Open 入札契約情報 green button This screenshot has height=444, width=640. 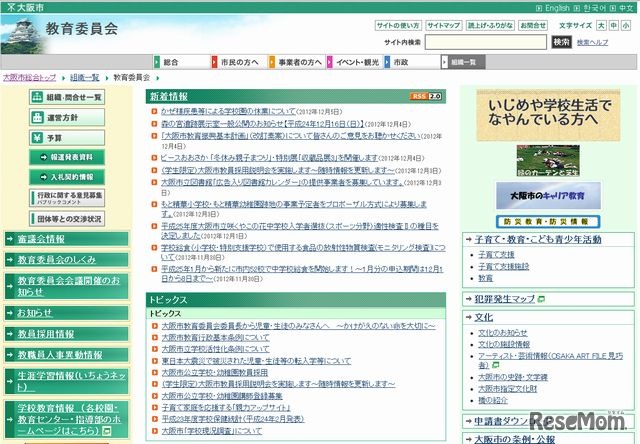(x=67, y=177)
